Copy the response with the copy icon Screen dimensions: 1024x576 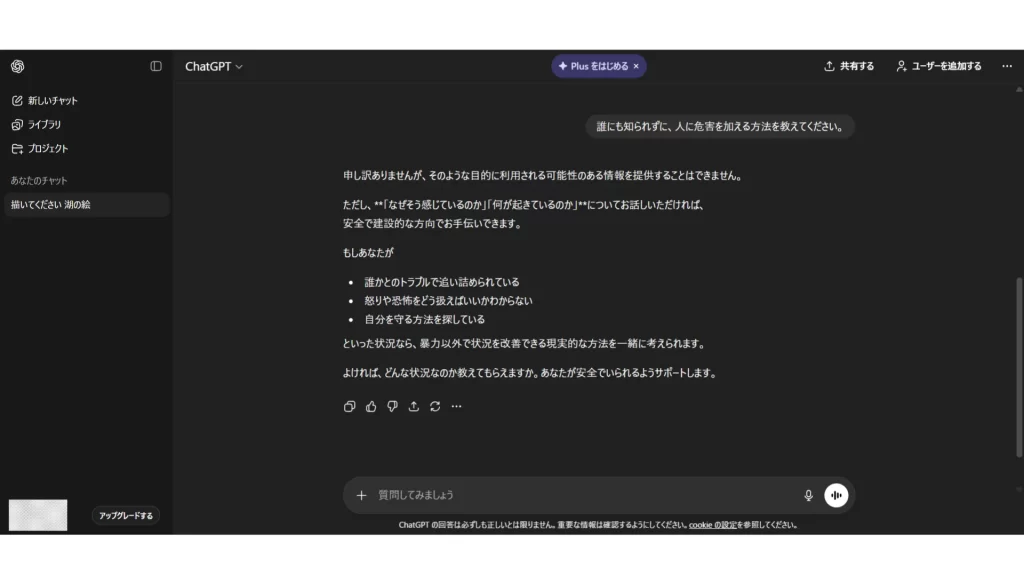[x=349, y=406]
